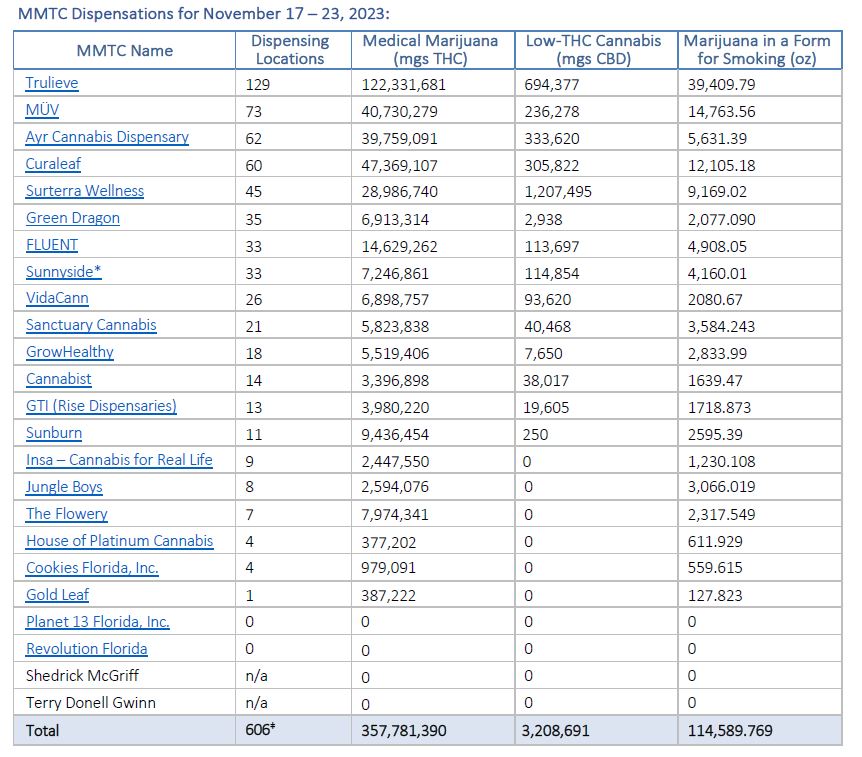This screenshot has height=757, width=862.
Task: Open Surterra Wellness link
Action: click(x=85, y=191)
